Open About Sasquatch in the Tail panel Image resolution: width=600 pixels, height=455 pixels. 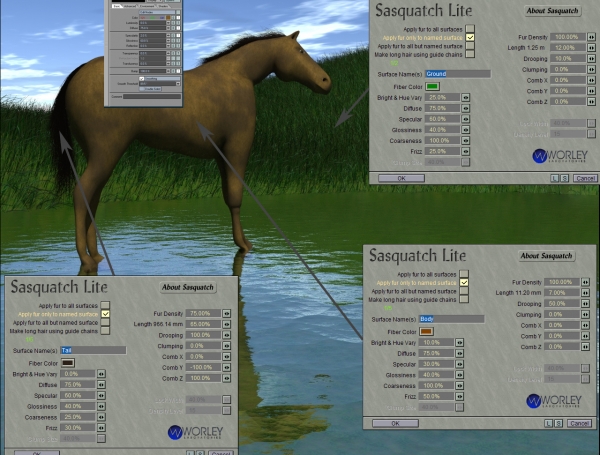(x=188, y=287)
